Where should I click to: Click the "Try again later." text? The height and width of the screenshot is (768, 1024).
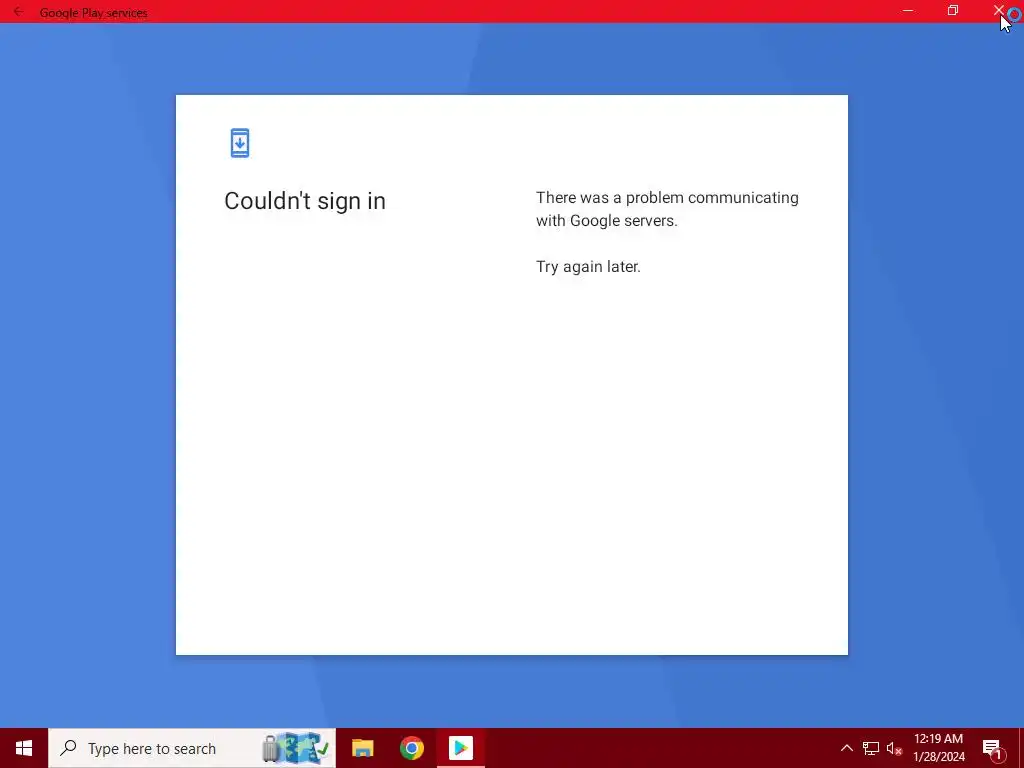(588, 266)
